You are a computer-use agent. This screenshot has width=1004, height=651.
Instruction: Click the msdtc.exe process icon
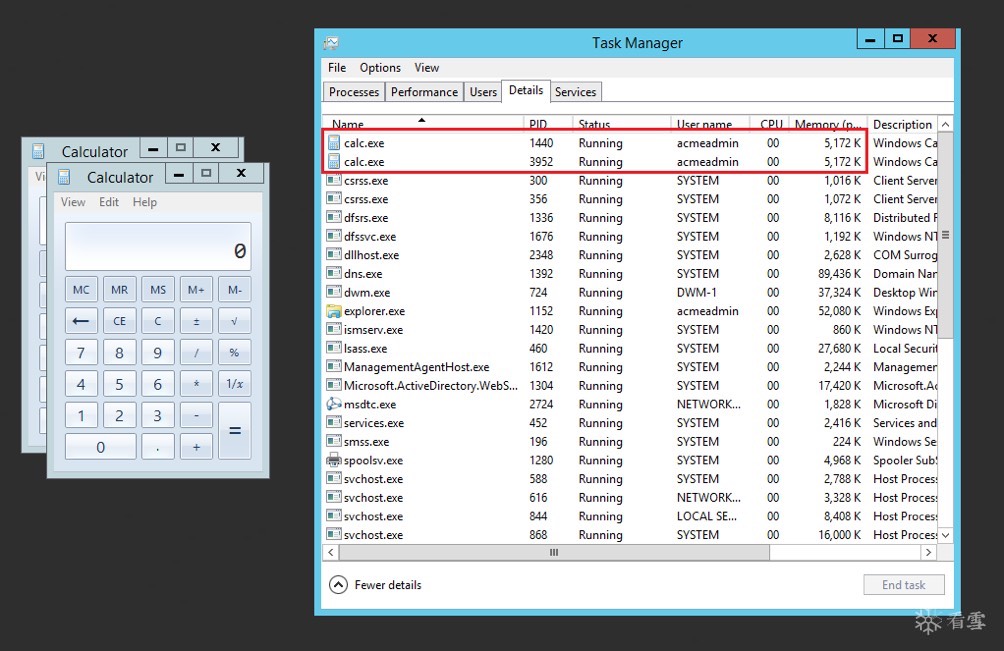pos(334,404)
